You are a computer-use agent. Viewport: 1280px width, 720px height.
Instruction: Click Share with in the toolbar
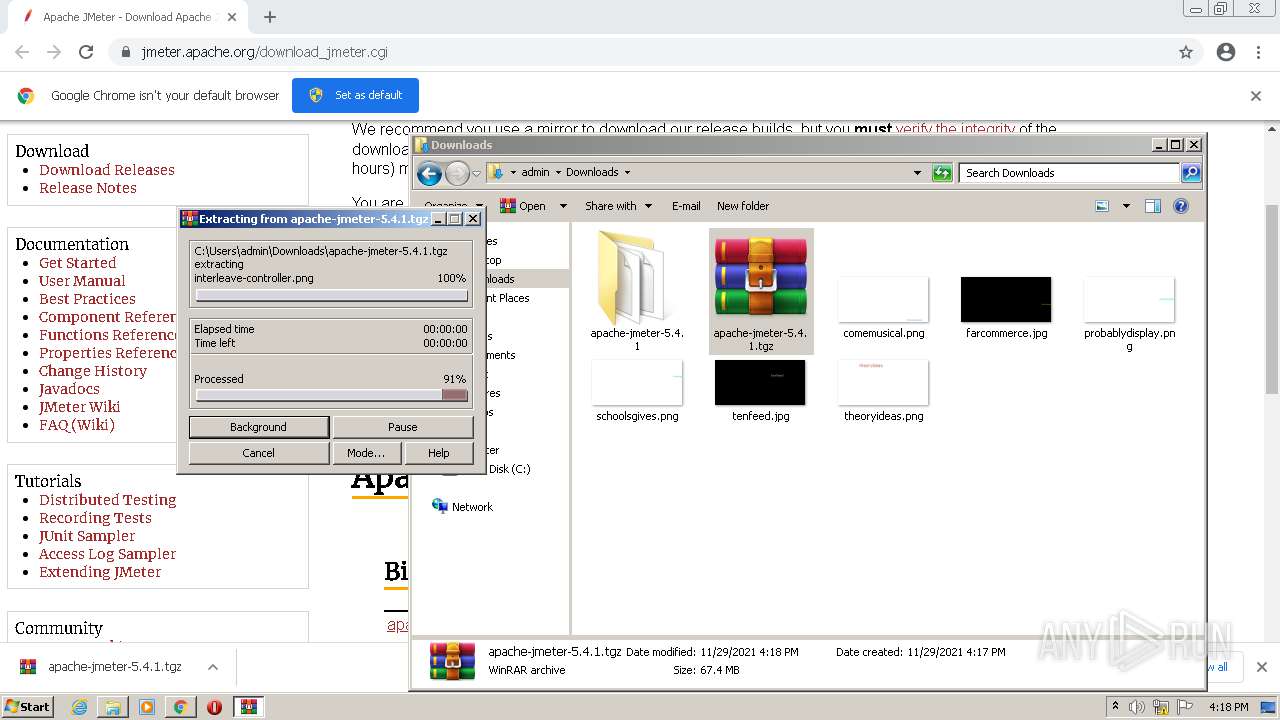point(611,206)
